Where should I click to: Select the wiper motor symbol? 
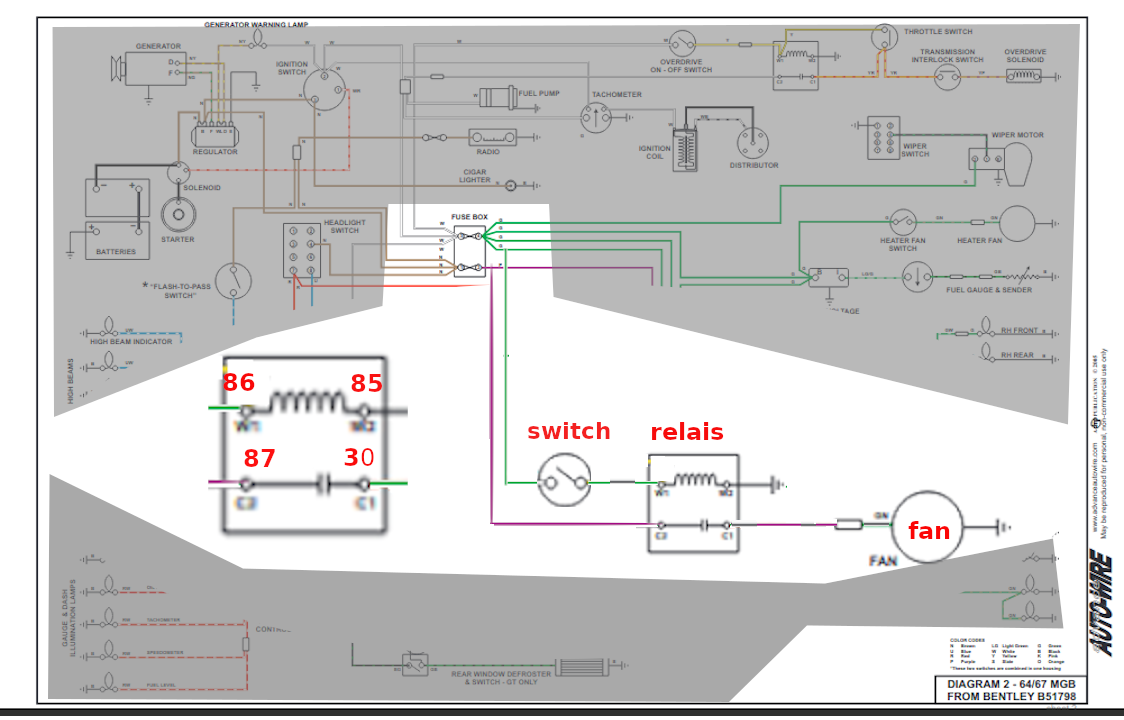click(x=1001, y=162)
